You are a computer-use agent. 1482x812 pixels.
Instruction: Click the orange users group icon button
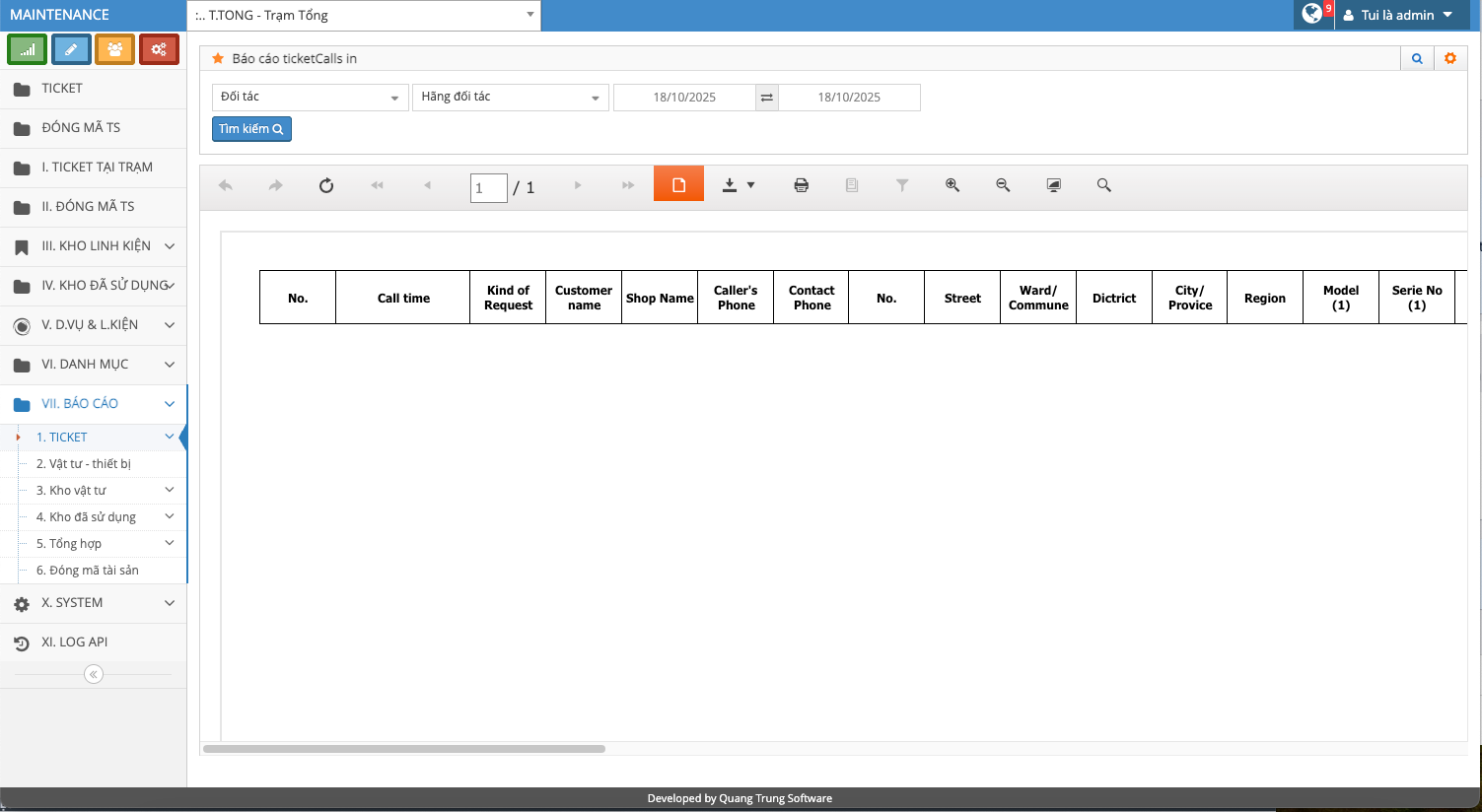(115, 49)
